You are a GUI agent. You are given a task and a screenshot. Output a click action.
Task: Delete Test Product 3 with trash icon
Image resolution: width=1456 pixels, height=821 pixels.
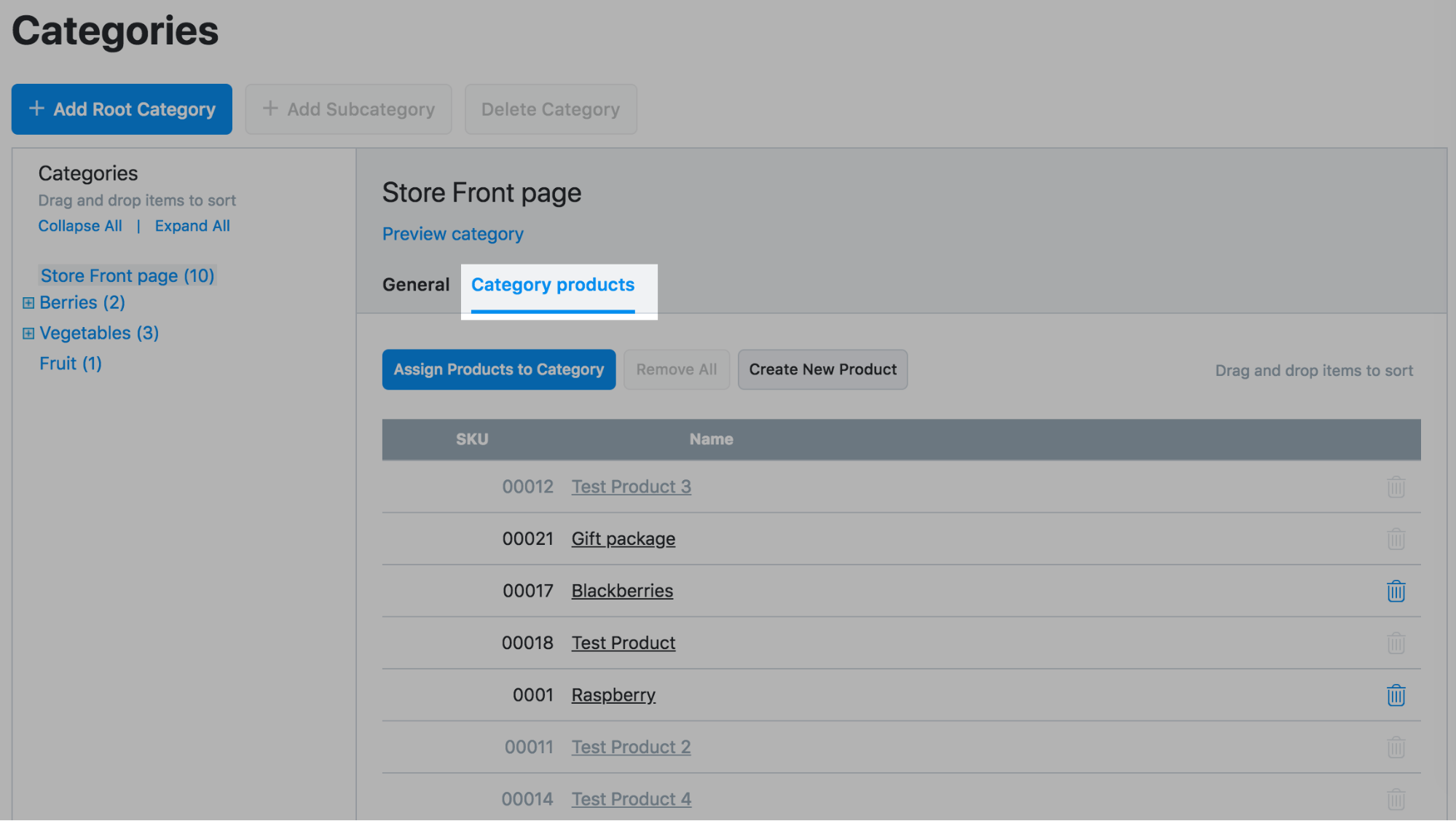(1396, 487)
